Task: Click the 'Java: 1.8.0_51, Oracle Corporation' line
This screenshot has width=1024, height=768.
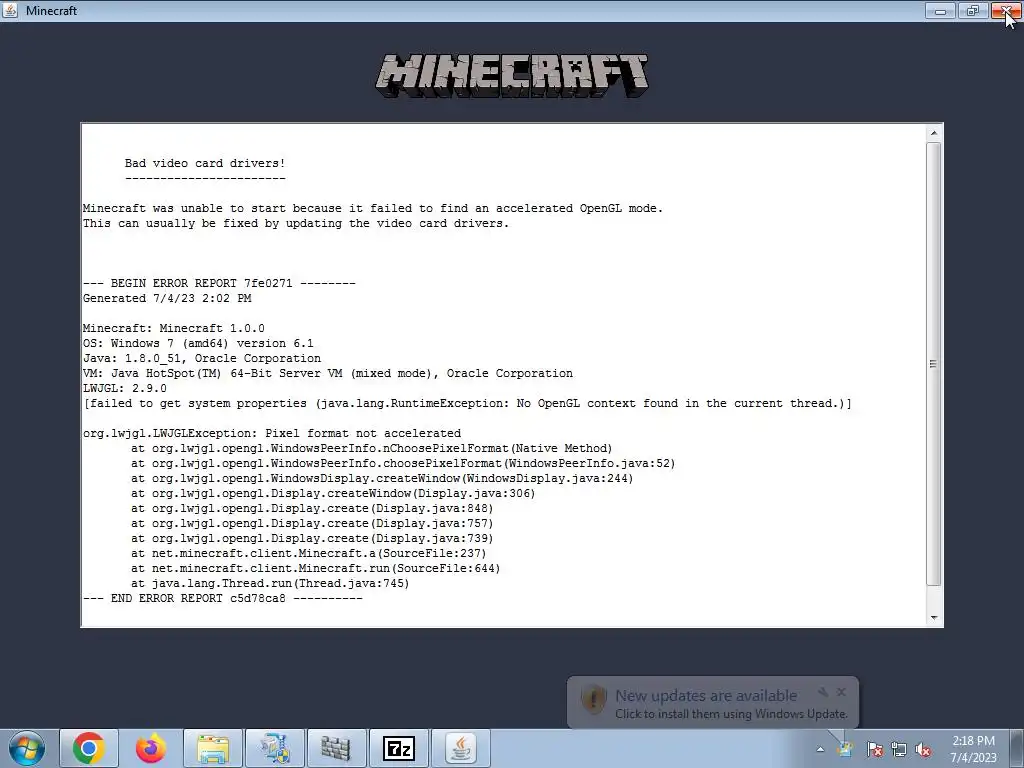Action: [202, 359]
